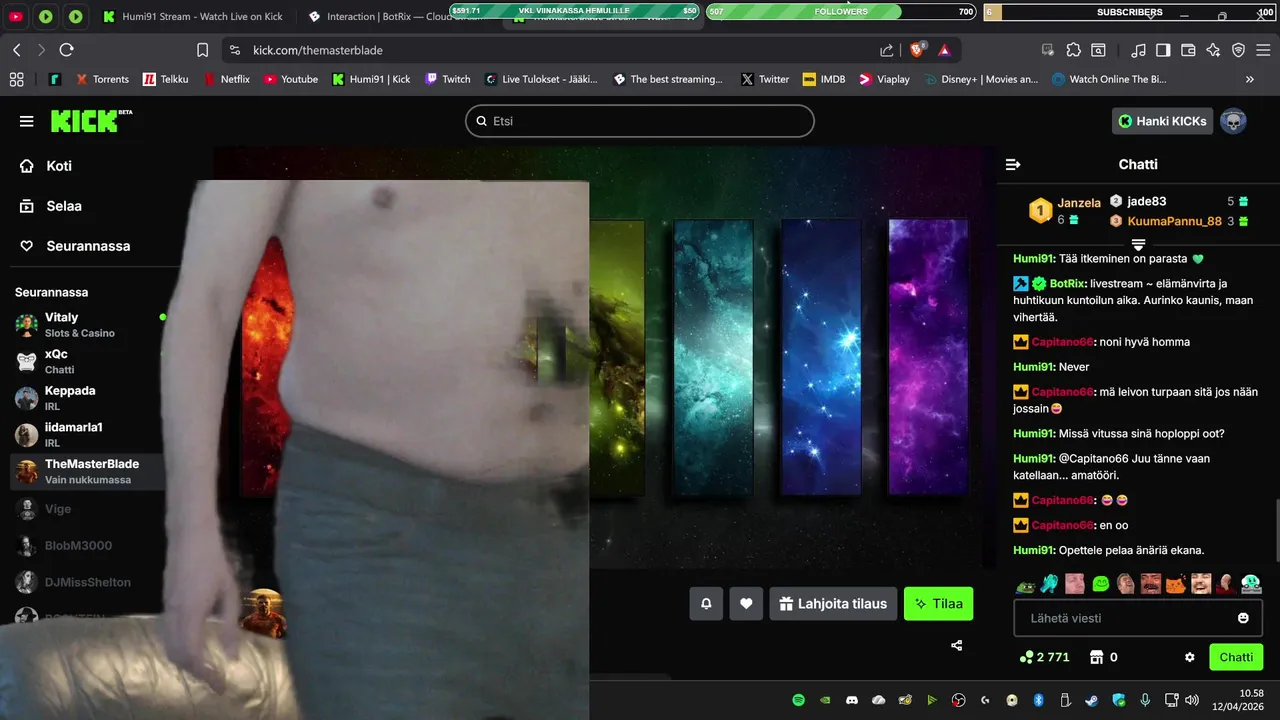Toggle stream notifications bell
This screenshot has height=720, width=1280.
706,603
